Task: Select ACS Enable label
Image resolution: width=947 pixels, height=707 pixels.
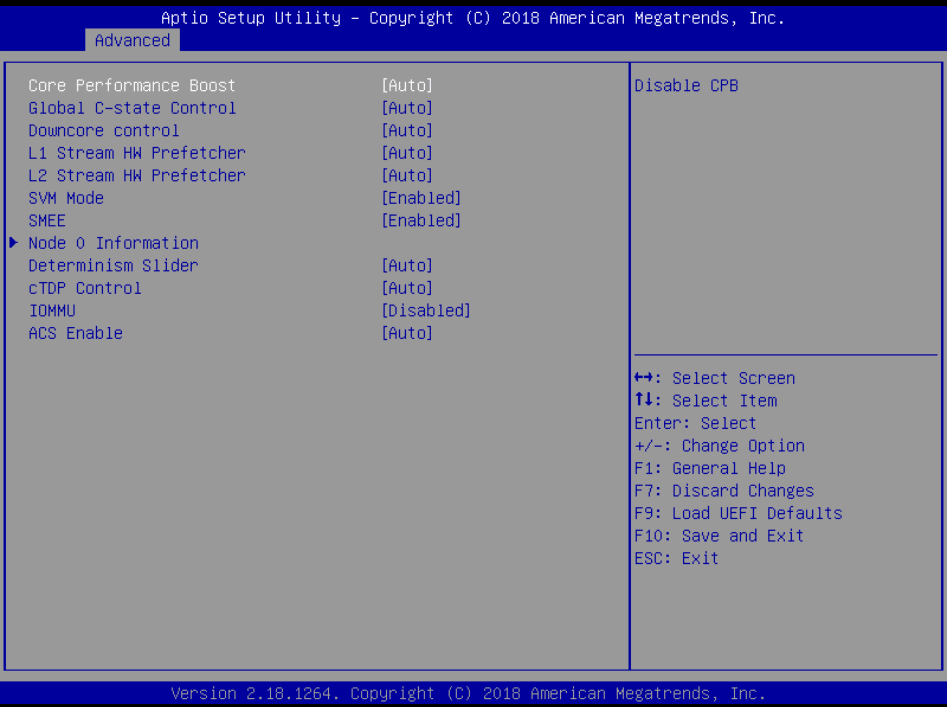Action: (x=75, y=333)
